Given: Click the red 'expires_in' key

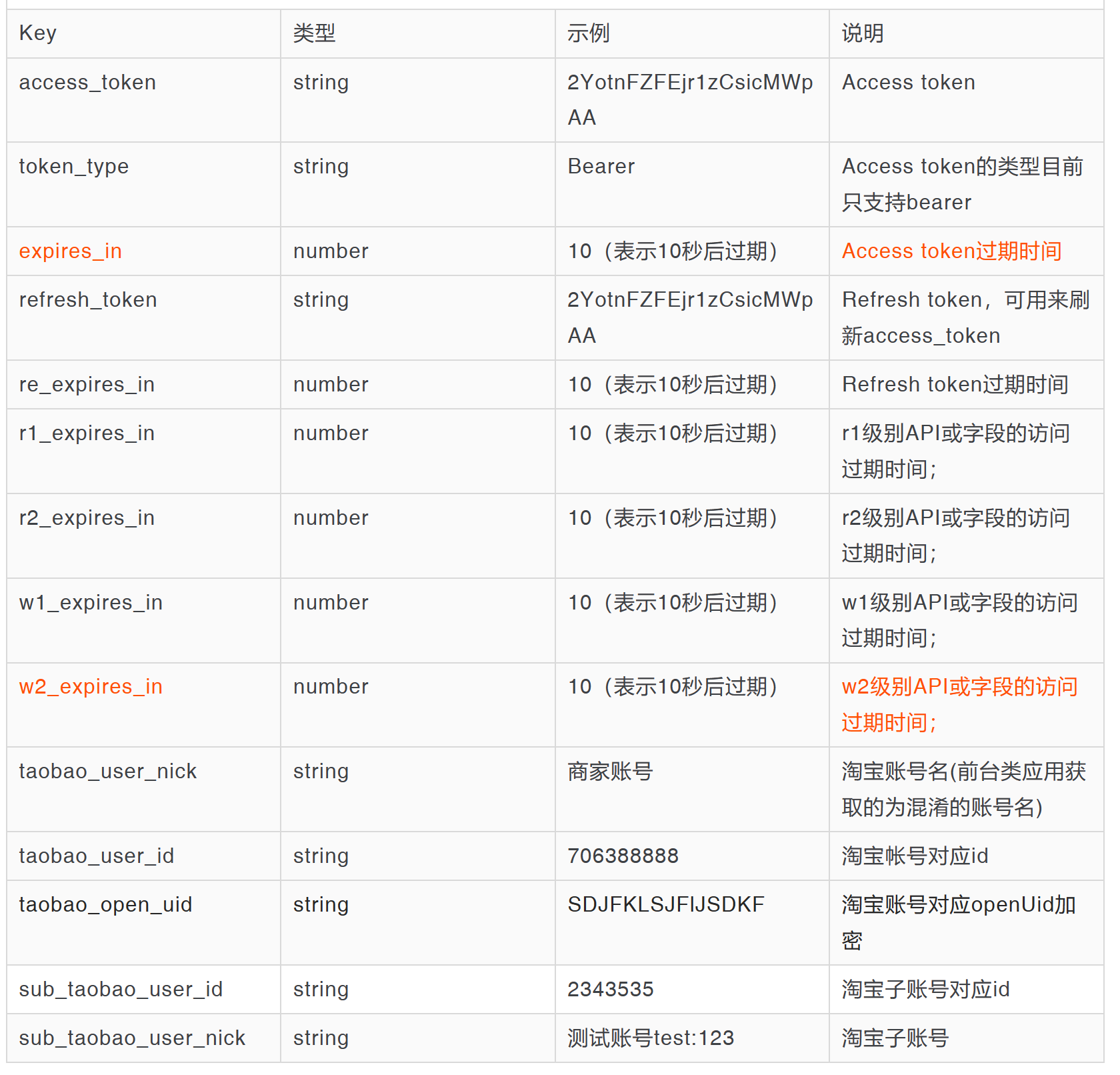Looking at the screenshot, I should click(x=71, y=251).
